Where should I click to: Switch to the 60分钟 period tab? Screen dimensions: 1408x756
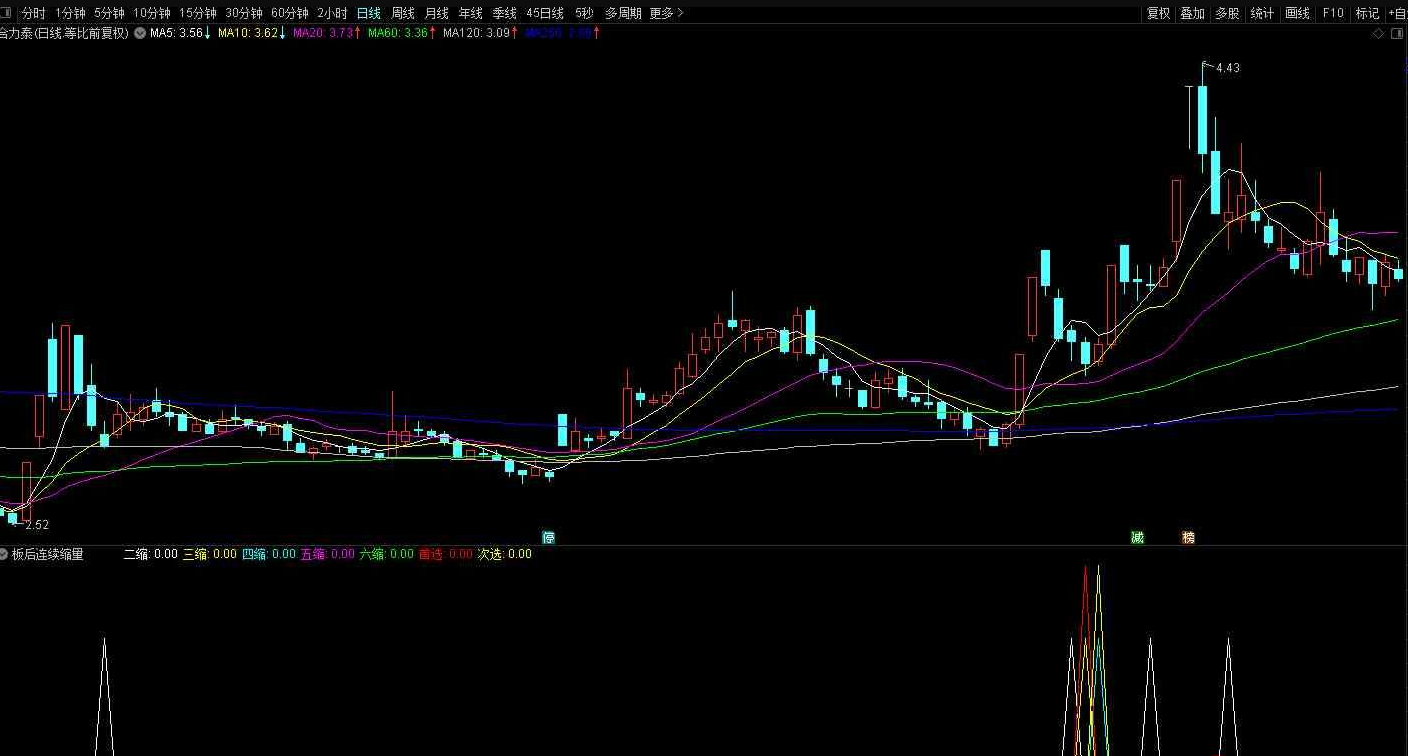tap(289, 13)
